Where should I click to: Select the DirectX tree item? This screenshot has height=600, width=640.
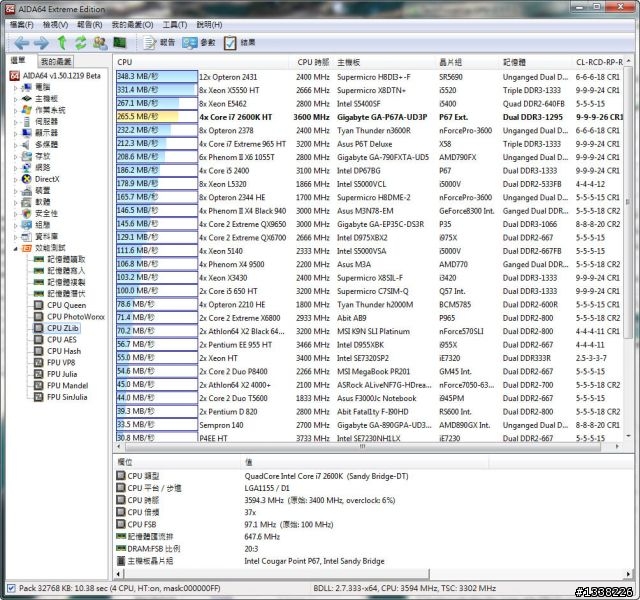[x=47, y=179]
